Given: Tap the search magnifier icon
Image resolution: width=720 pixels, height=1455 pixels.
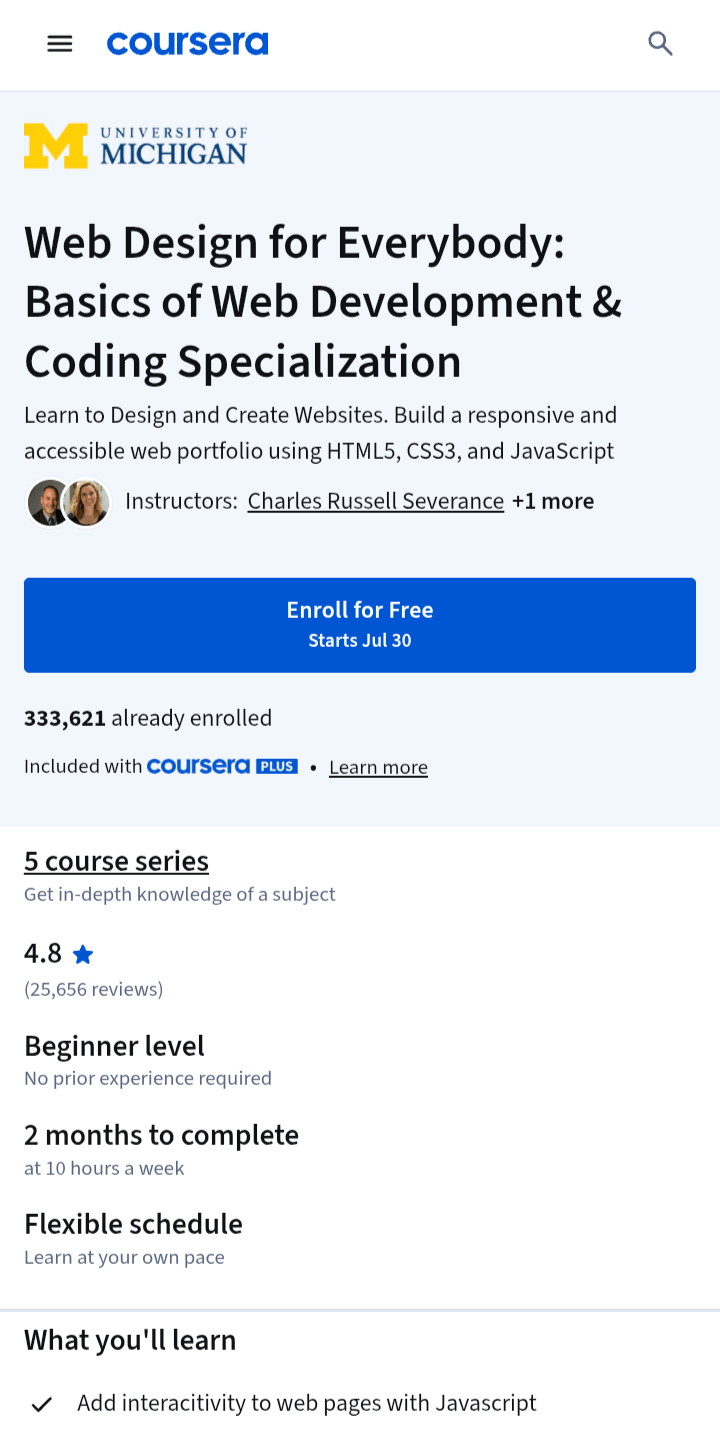Looking at the screenshot, I should pos(660,43).
